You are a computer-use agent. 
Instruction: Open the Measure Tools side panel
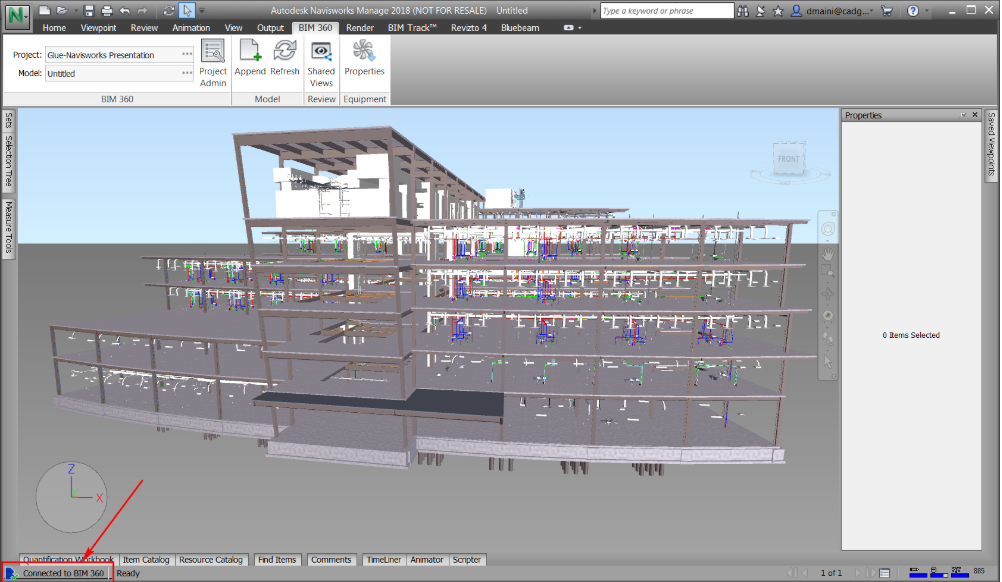pos(9,227)
